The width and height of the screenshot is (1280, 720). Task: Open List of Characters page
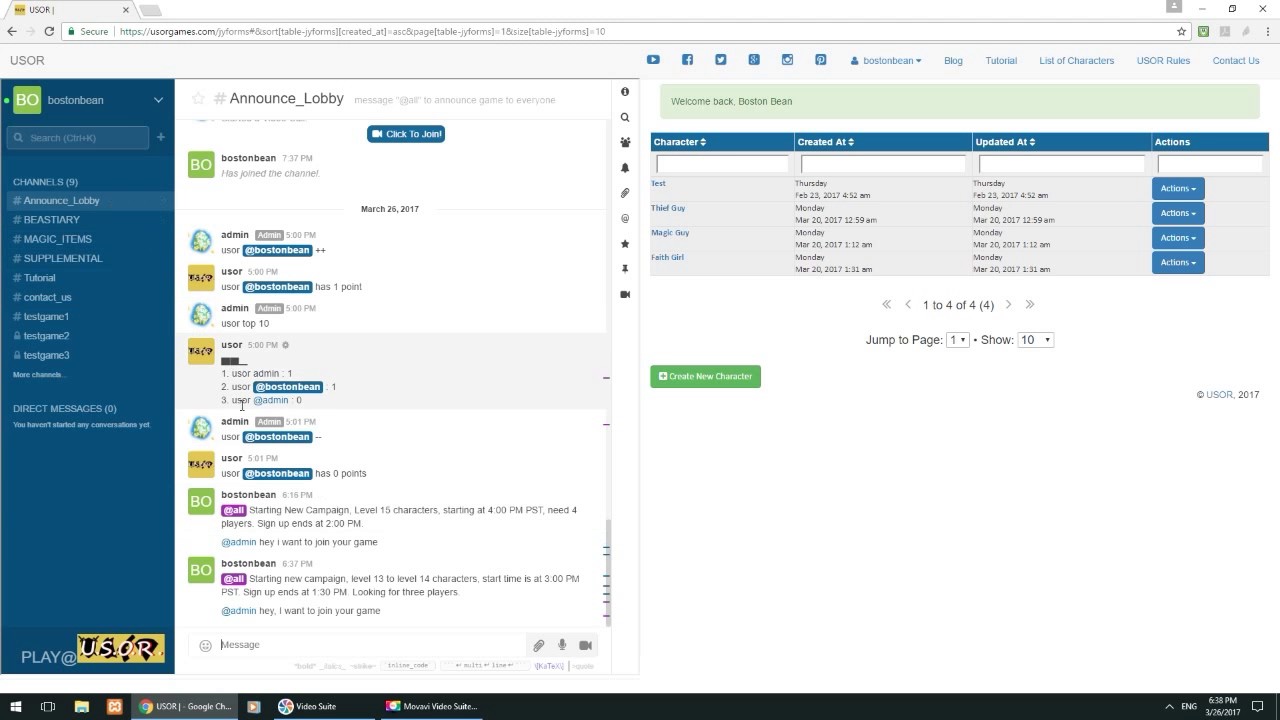click(x=1076, y=61)
